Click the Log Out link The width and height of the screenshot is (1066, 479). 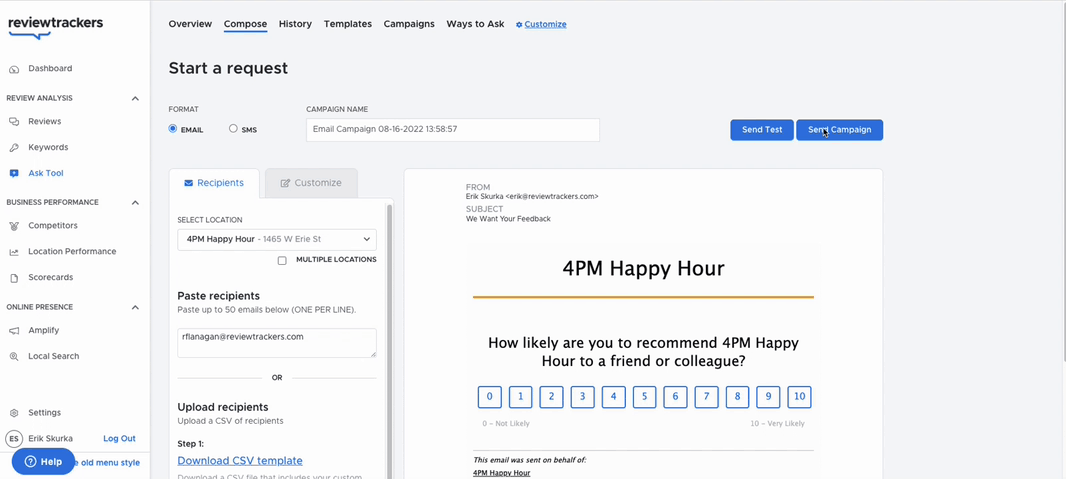point(119,439)
